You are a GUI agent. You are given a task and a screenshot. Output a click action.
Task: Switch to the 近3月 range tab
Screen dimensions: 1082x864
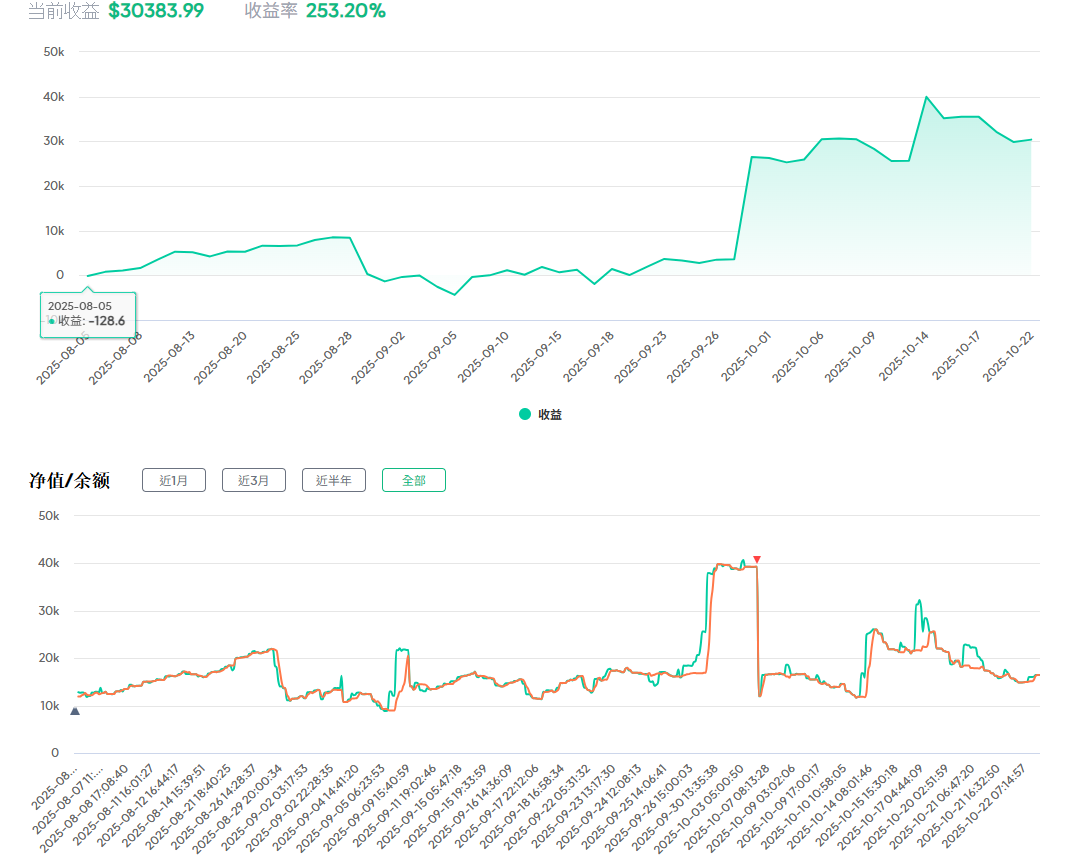[253, 480]
